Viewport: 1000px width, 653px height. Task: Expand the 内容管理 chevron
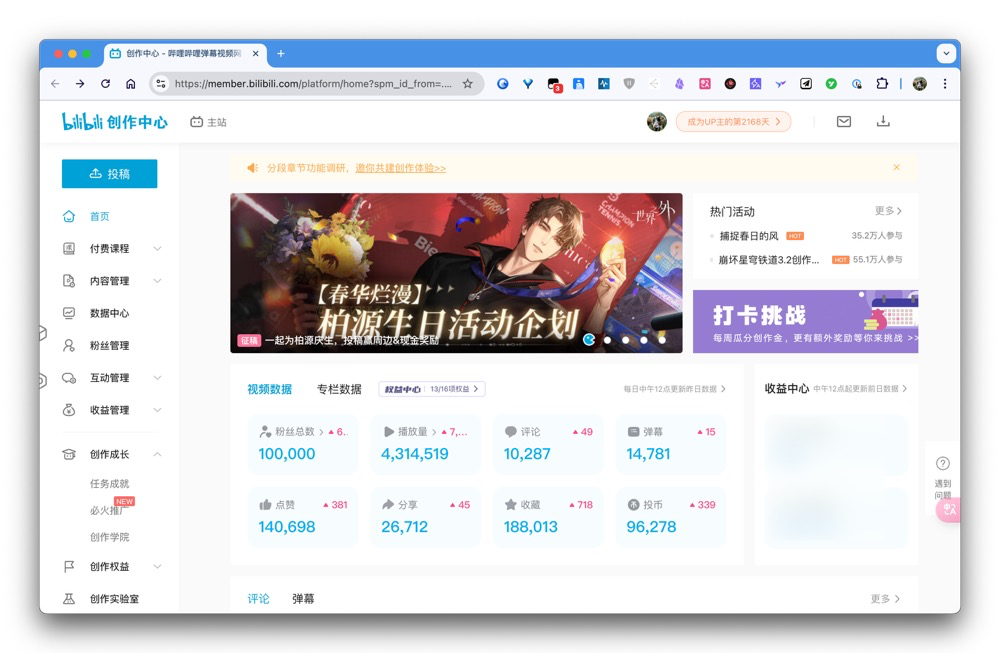pyautogui.click(x=158, y=281)
